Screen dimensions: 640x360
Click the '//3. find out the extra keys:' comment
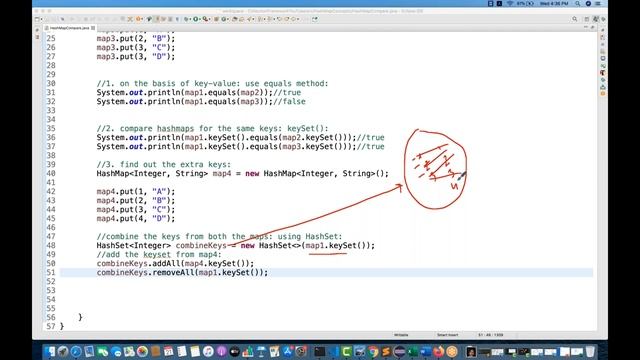click(164, 164)
